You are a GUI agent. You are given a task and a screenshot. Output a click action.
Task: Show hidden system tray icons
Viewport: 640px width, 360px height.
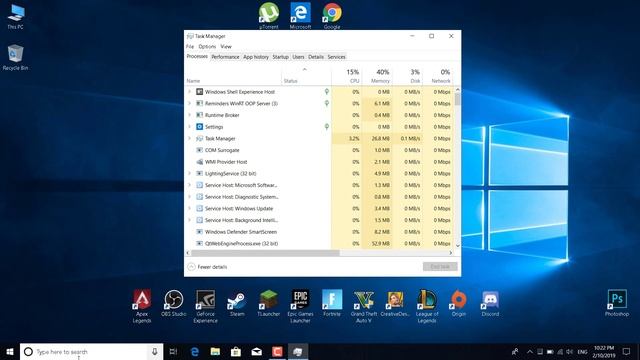pos(530,351)
